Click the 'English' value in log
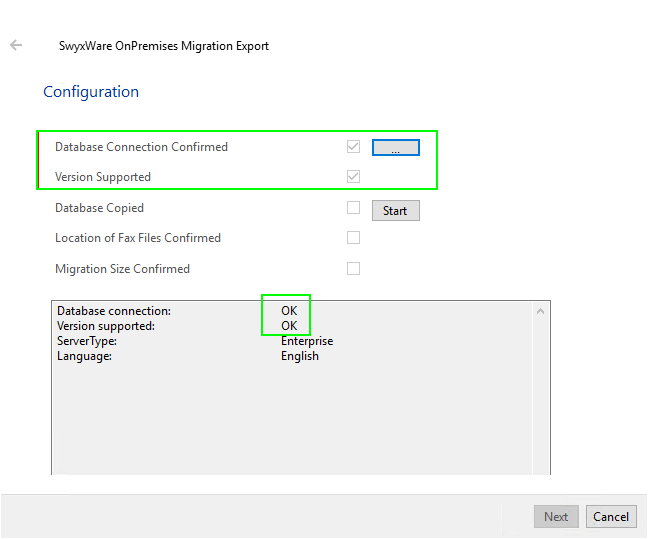The width and height of the screenshot is (648, 539). click(x=300, y=356)
